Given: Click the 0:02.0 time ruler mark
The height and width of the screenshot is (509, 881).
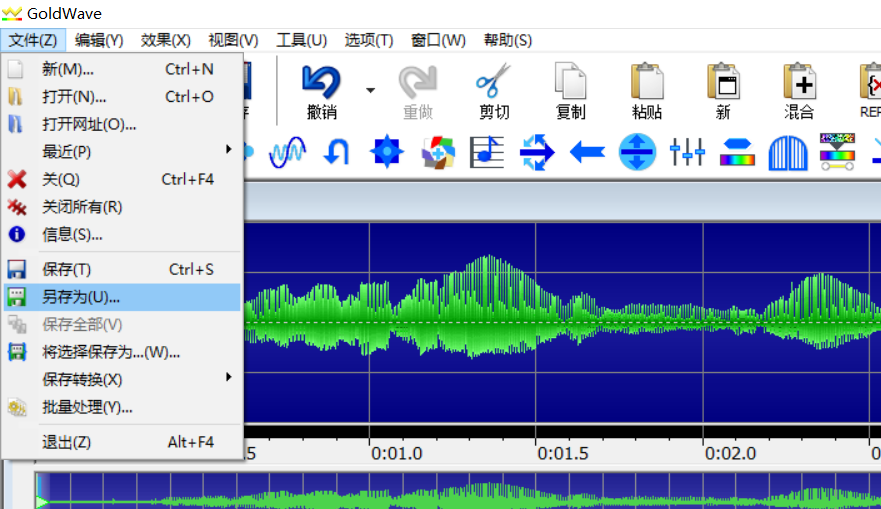Looking at the screenshot, I should coord(730,453).
